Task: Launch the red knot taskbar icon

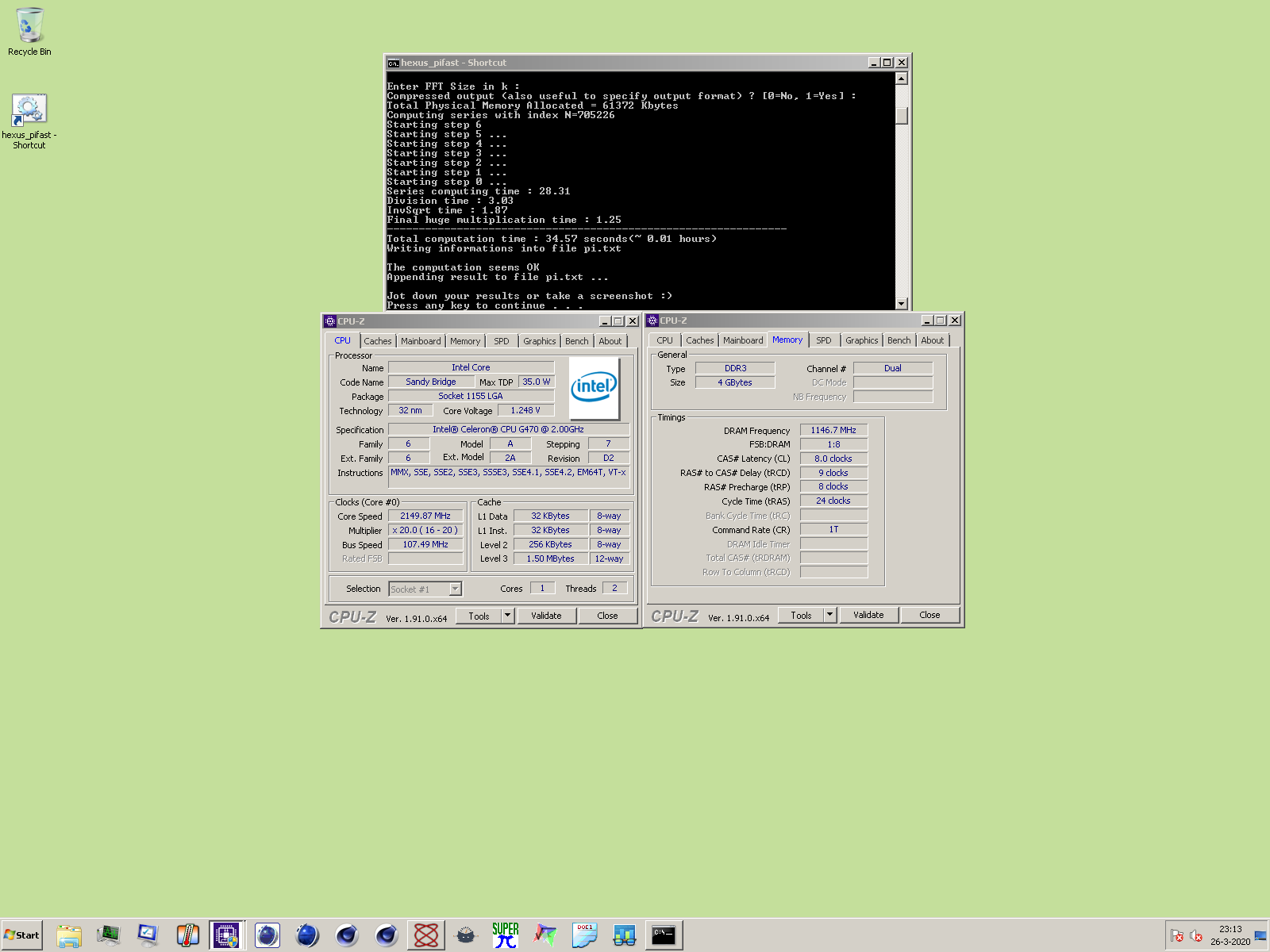Action: [x=426, y=935]
